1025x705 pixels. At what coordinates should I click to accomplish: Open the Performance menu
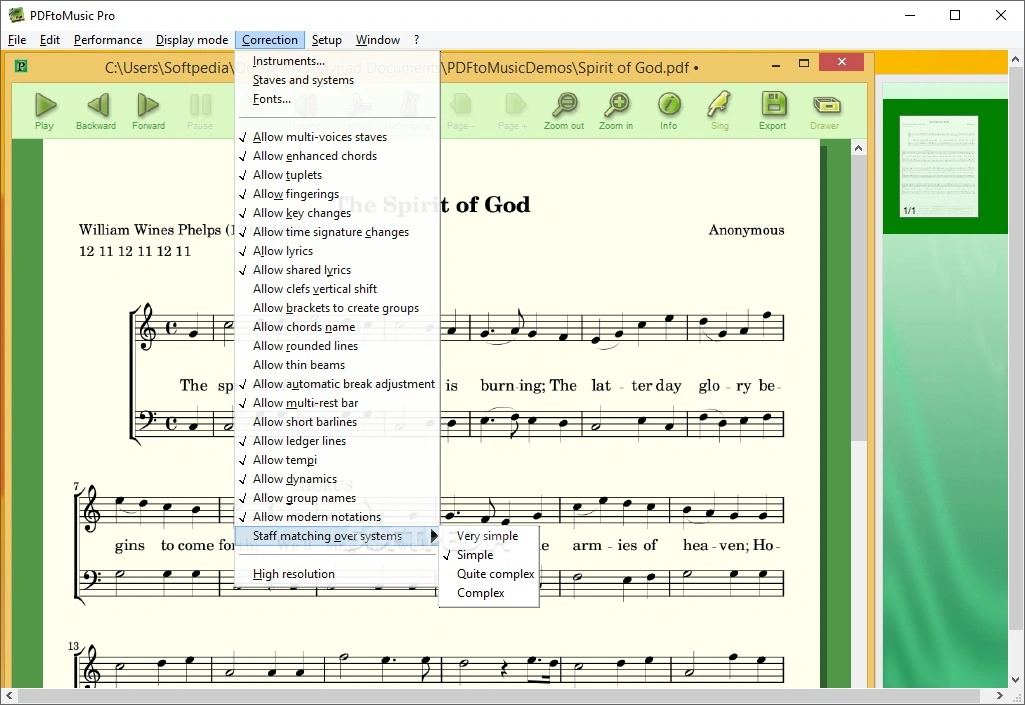(108, 40)
